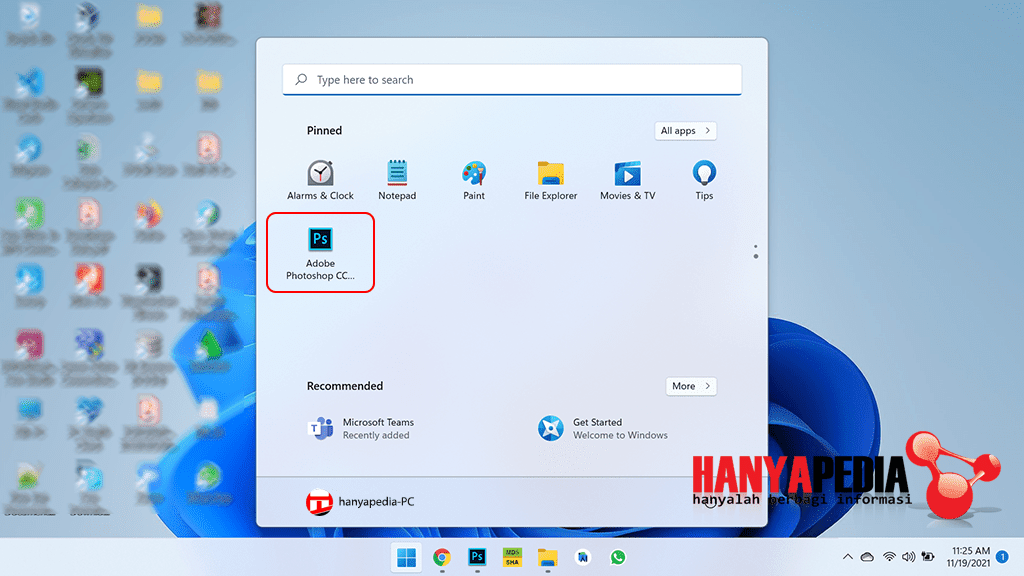This screenshot has width=1024, height=576.
Task: Open Wi-Fi network tray icon
Action: [x=889, y=557]
